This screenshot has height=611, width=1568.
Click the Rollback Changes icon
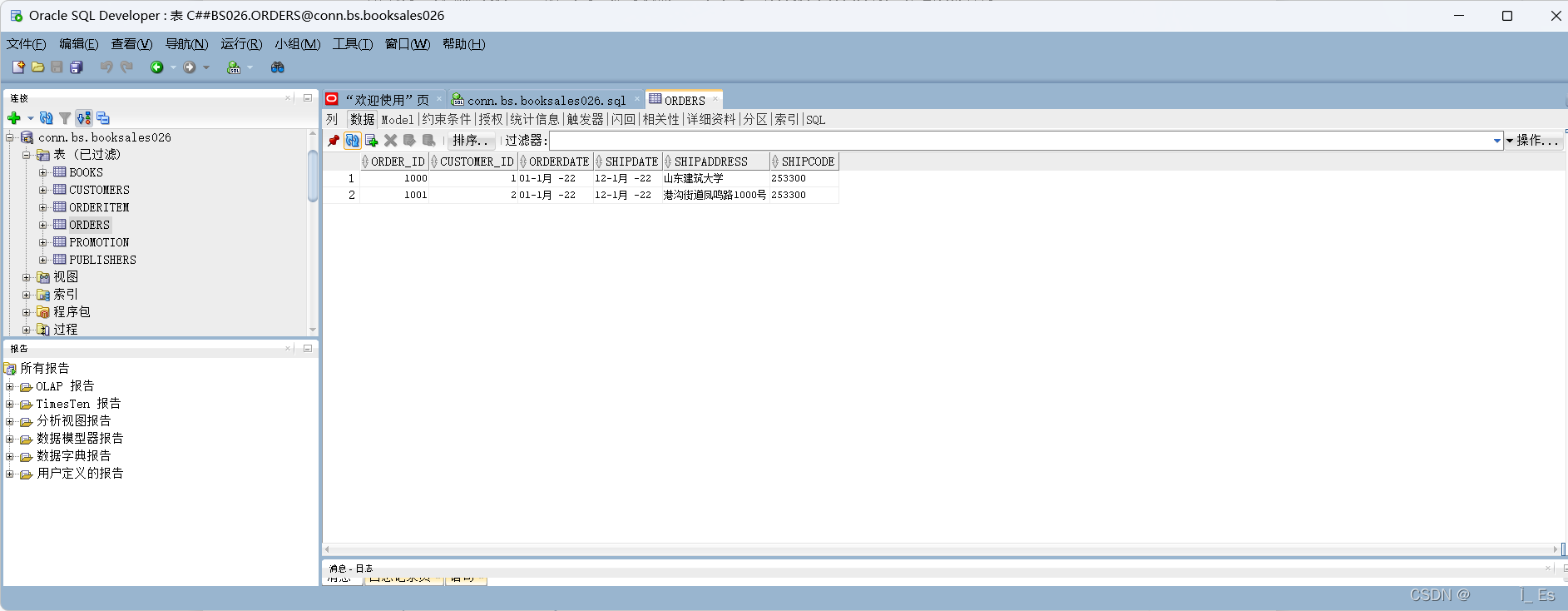click(x=428, y=141)
